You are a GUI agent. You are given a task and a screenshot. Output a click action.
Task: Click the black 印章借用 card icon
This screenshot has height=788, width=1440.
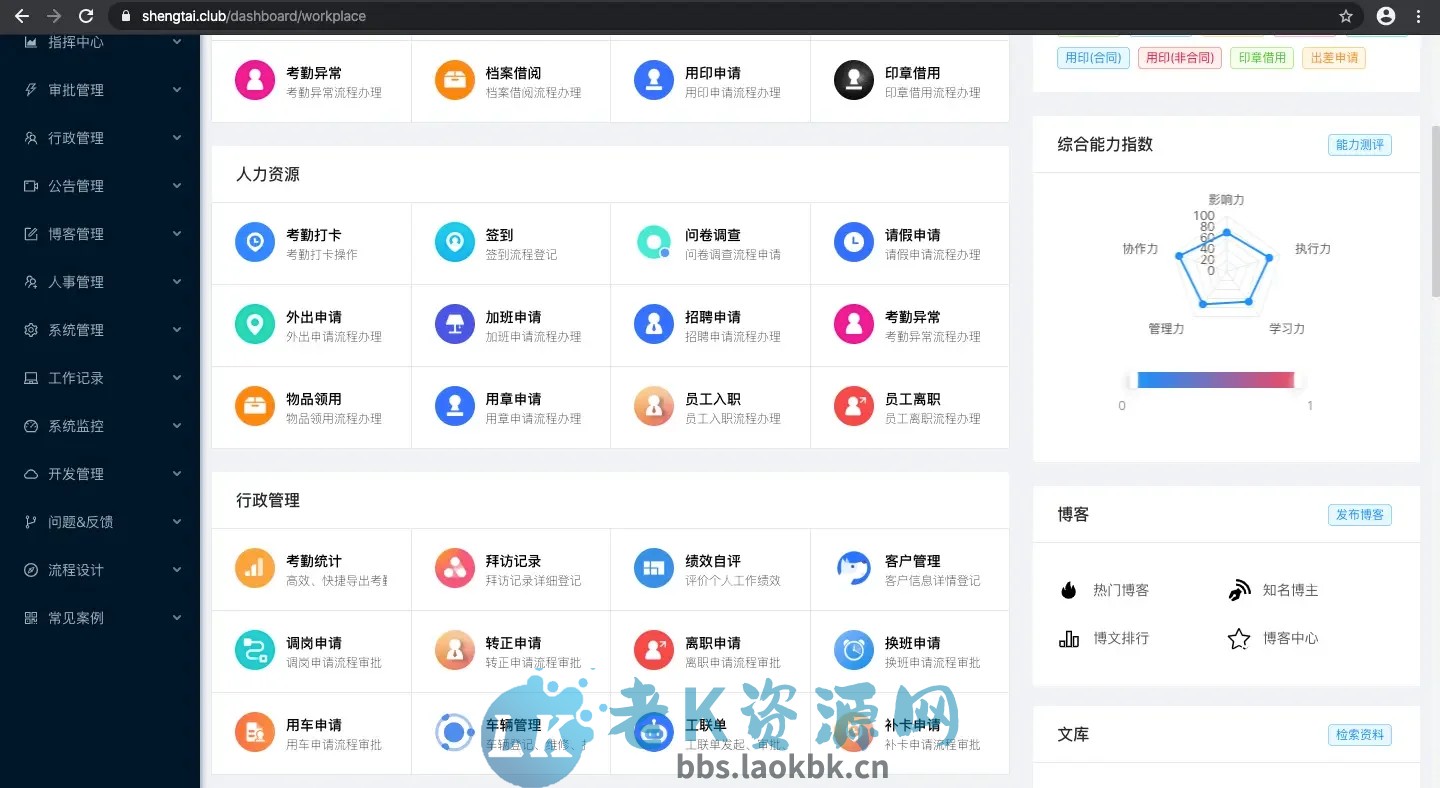[854, 80]
